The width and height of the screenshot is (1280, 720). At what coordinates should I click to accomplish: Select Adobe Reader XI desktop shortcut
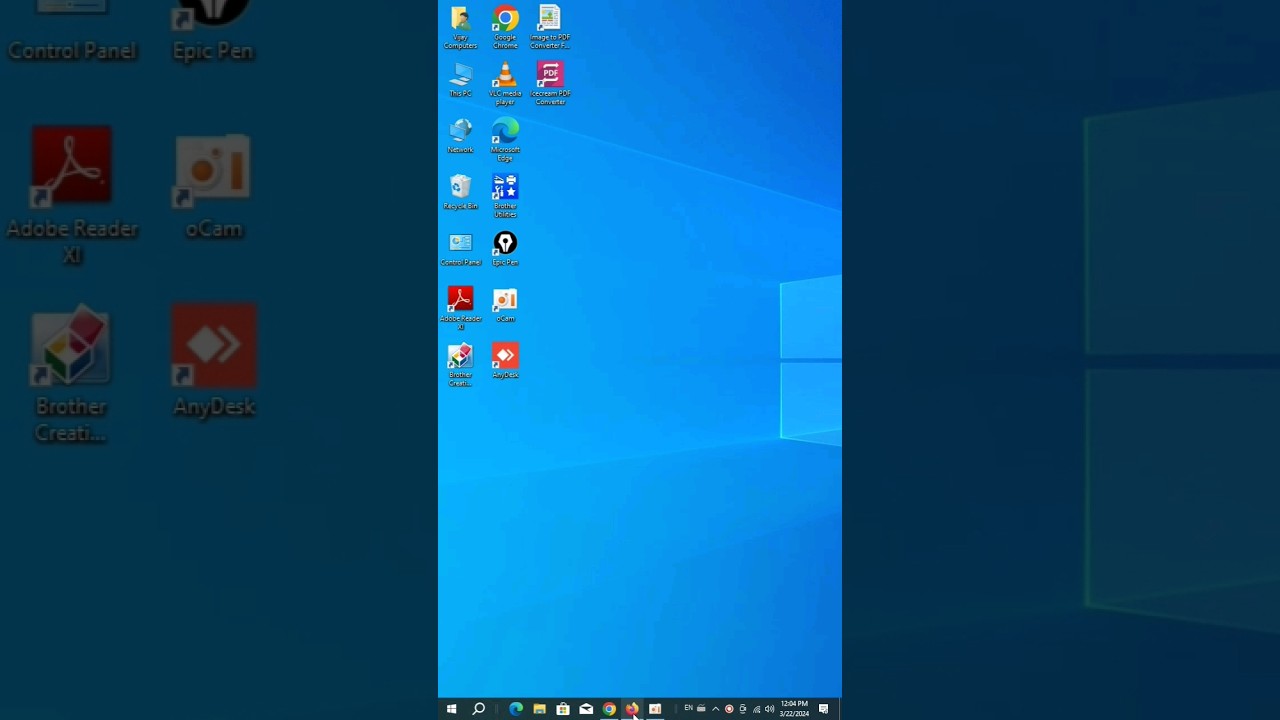(x=460, y=308)
